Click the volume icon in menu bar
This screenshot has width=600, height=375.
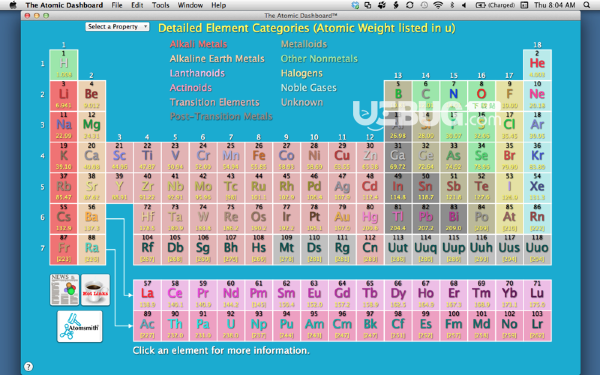point(464,5)
